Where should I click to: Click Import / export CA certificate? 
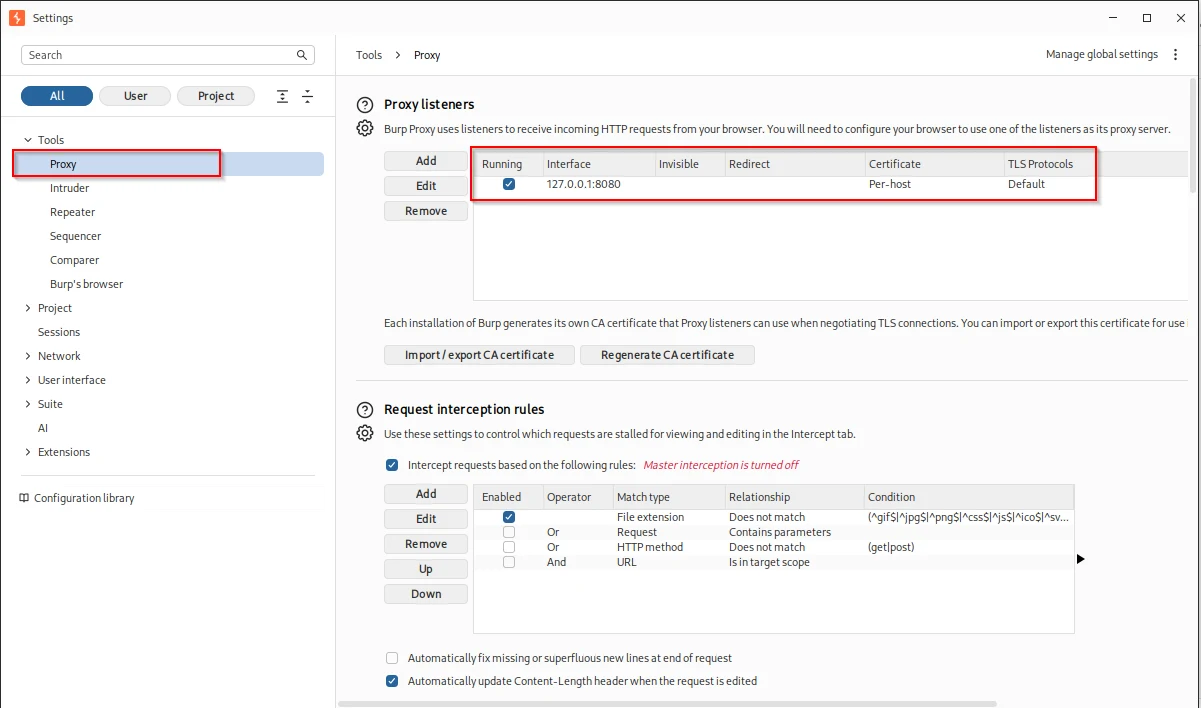[x=479, y=355]
